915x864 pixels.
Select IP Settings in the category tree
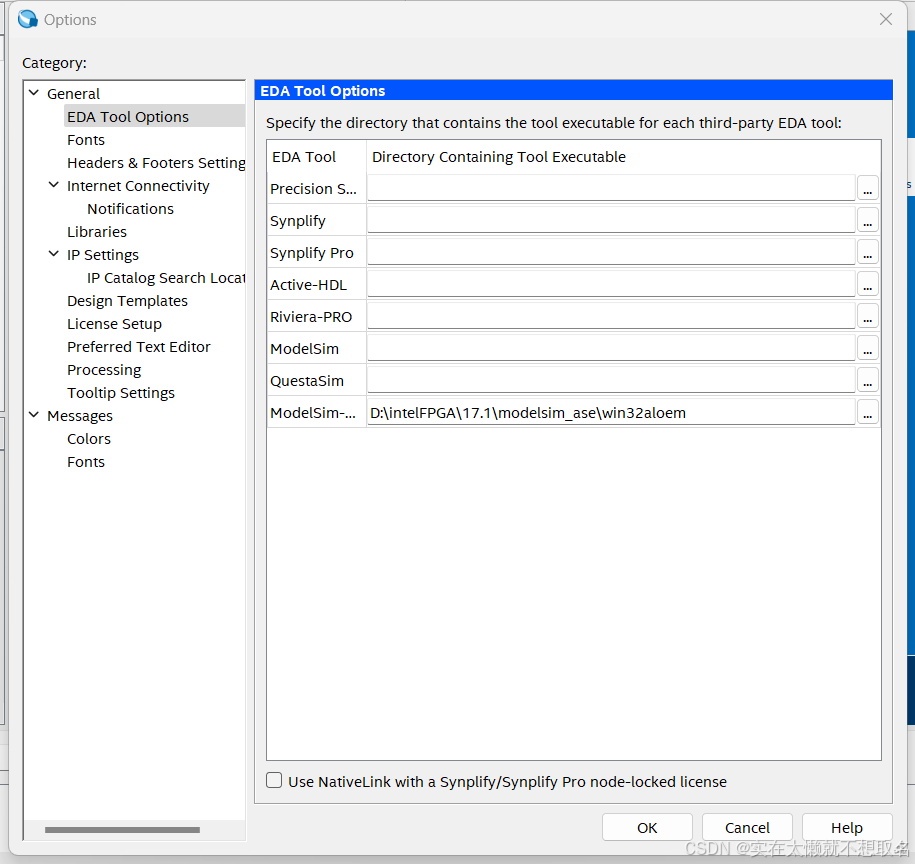[103, 255]
